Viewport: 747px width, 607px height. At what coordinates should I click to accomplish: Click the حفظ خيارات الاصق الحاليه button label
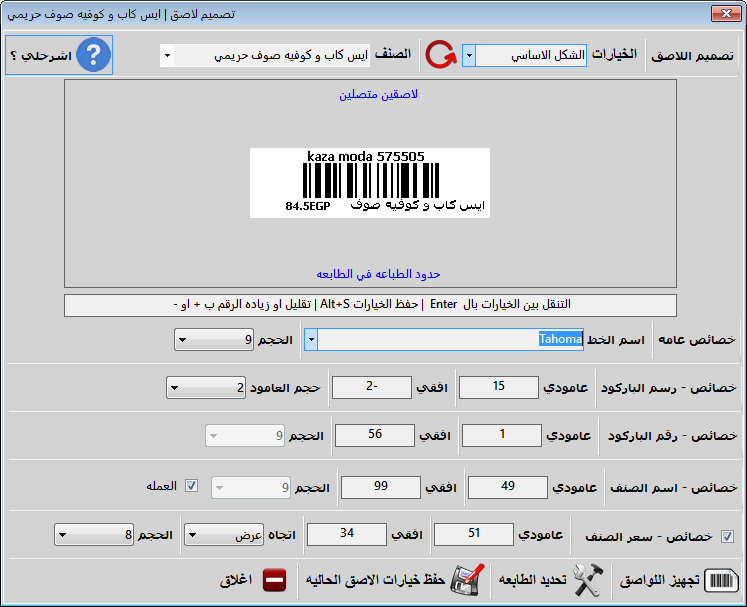click(x=375, y=579)
